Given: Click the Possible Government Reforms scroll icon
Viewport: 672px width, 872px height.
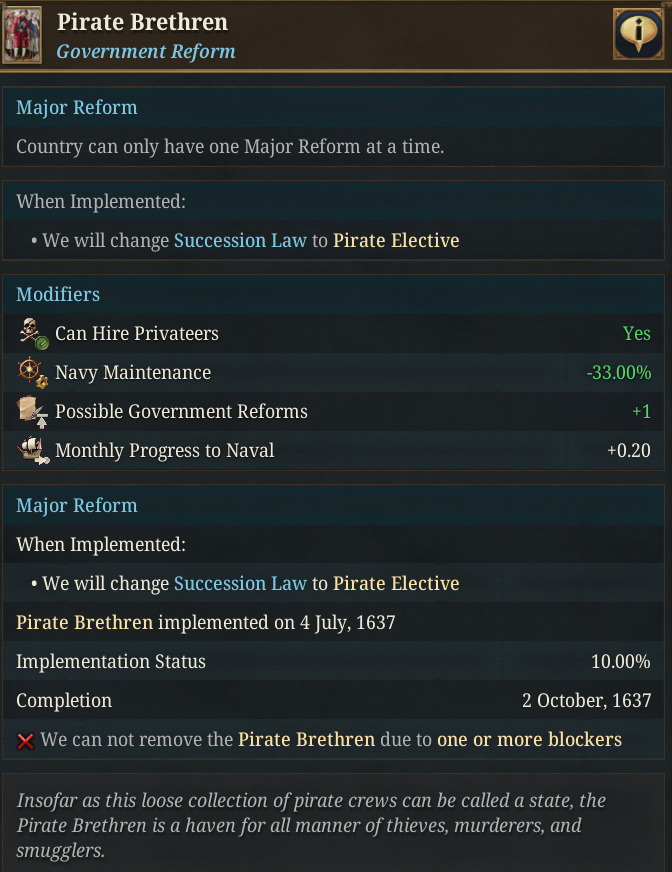Looking at the screenshot, I should (x=33, y=412).
